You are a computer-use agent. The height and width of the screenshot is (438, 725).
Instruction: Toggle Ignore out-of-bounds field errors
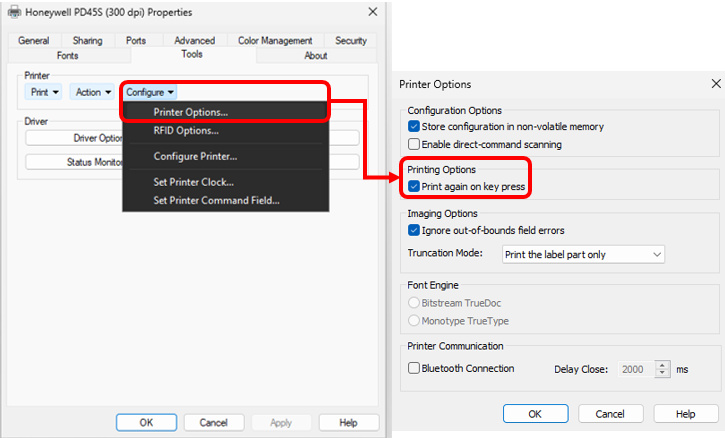(x=414, y=230)
